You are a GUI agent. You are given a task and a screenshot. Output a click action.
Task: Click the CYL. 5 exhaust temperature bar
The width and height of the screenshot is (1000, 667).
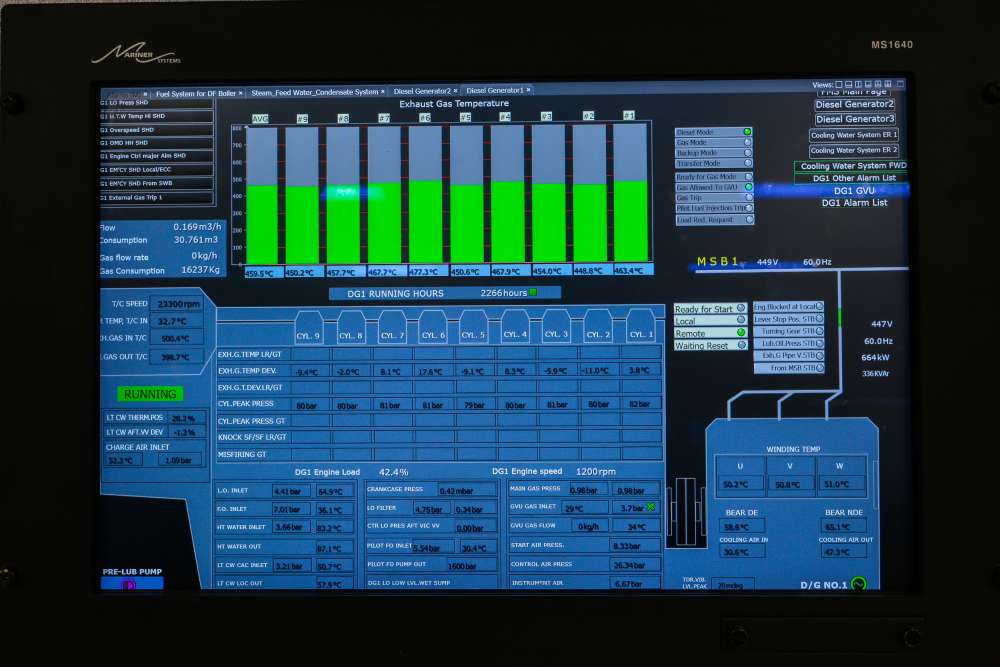pos(467,194)
